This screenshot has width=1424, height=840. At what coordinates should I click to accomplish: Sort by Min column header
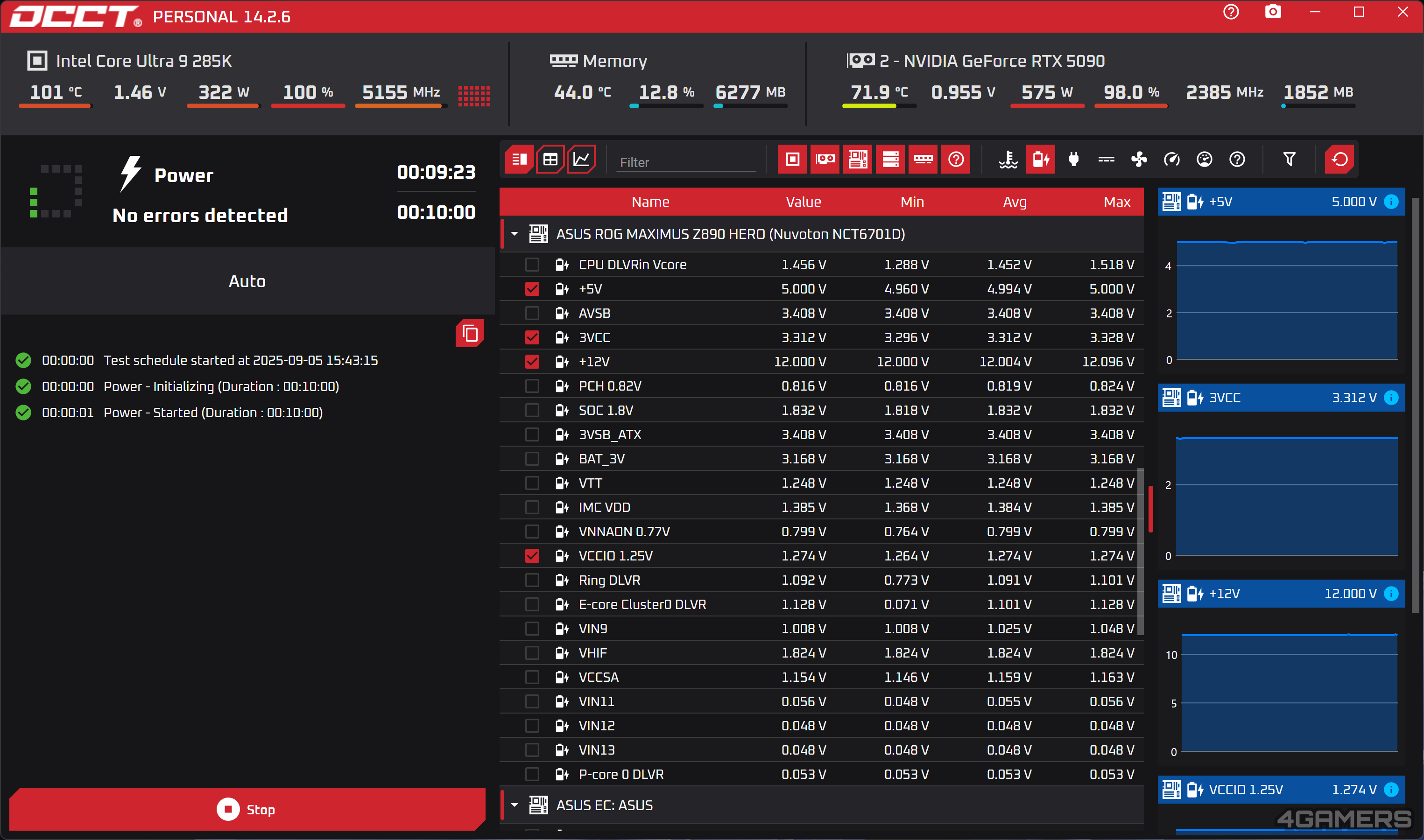912,202
